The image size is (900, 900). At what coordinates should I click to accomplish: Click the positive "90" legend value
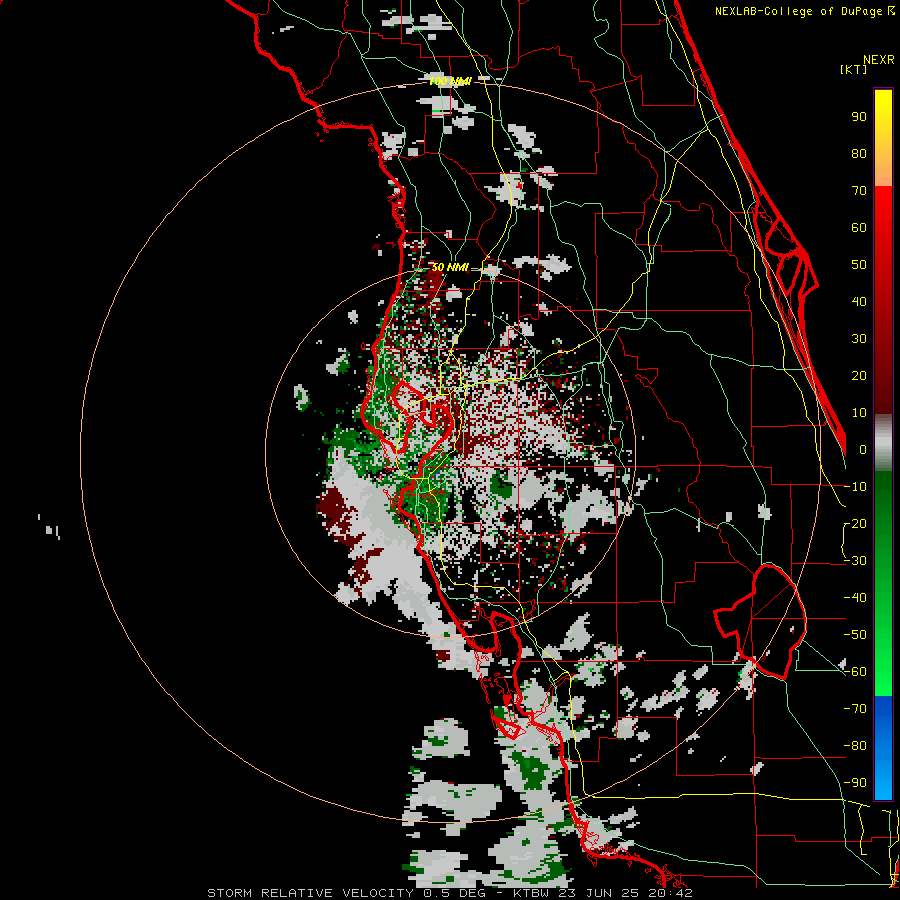pos(859,117)
